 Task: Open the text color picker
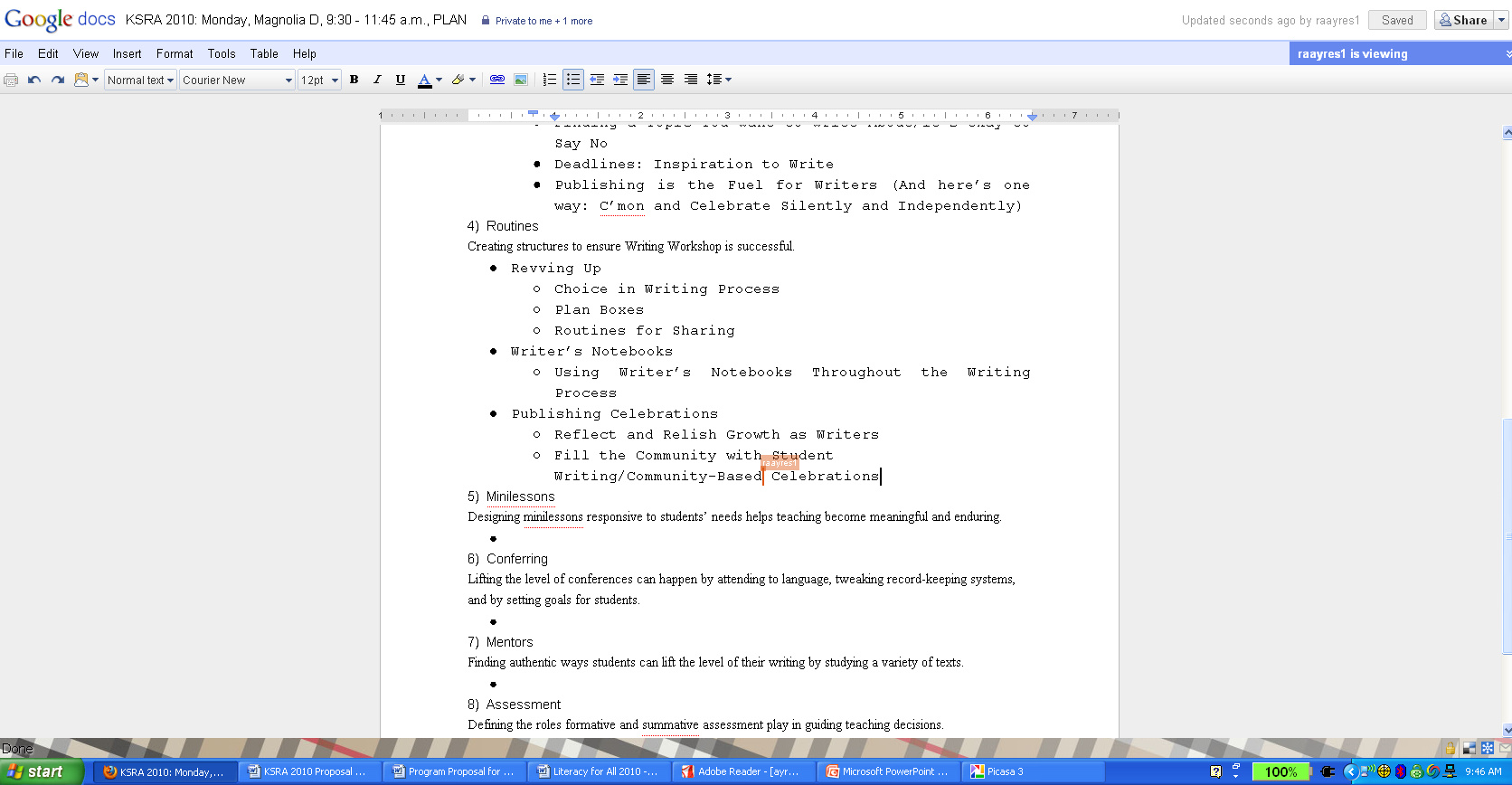point(430,80)
